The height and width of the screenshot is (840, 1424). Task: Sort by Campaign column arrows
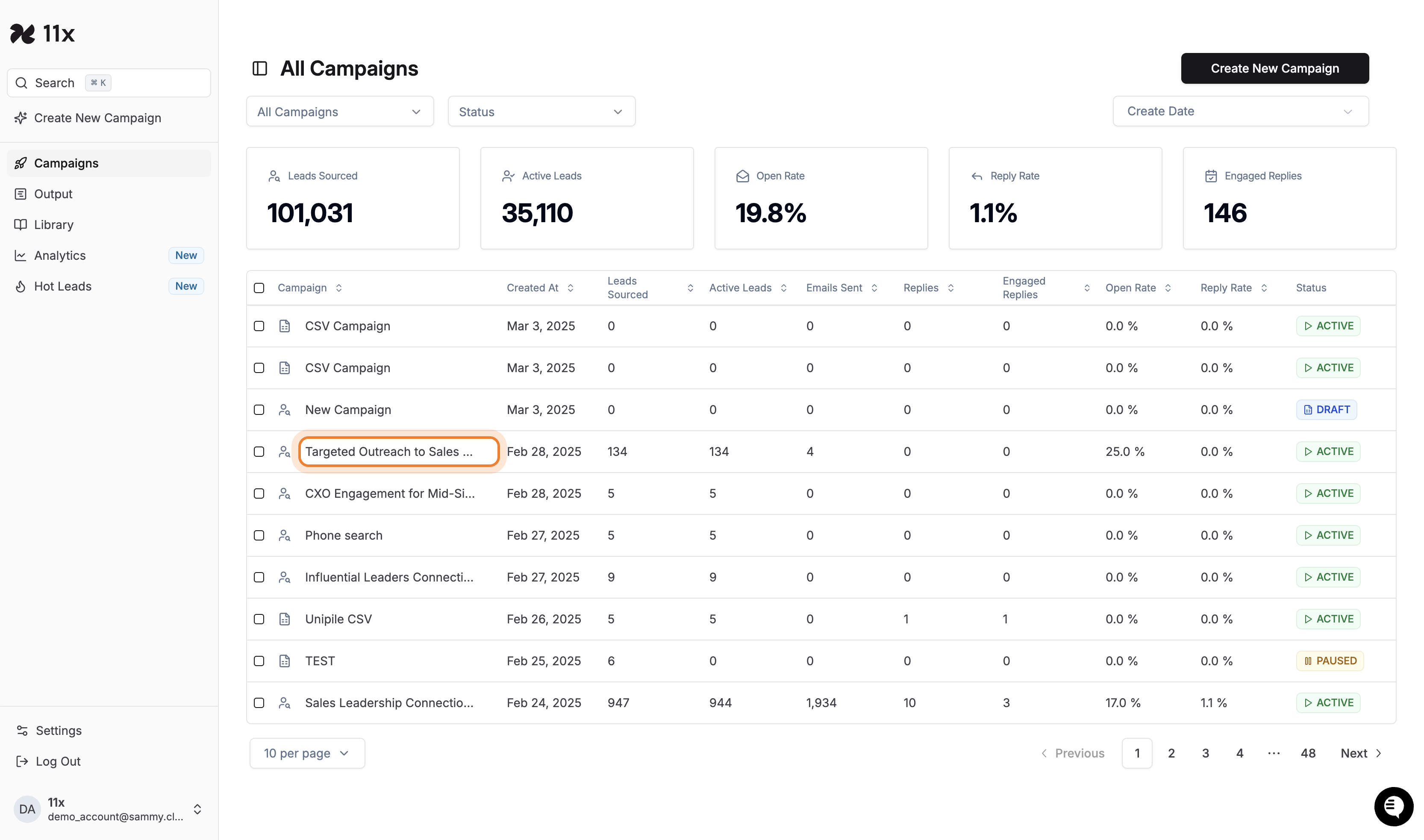pyautogui.click(x=338, y=288)
